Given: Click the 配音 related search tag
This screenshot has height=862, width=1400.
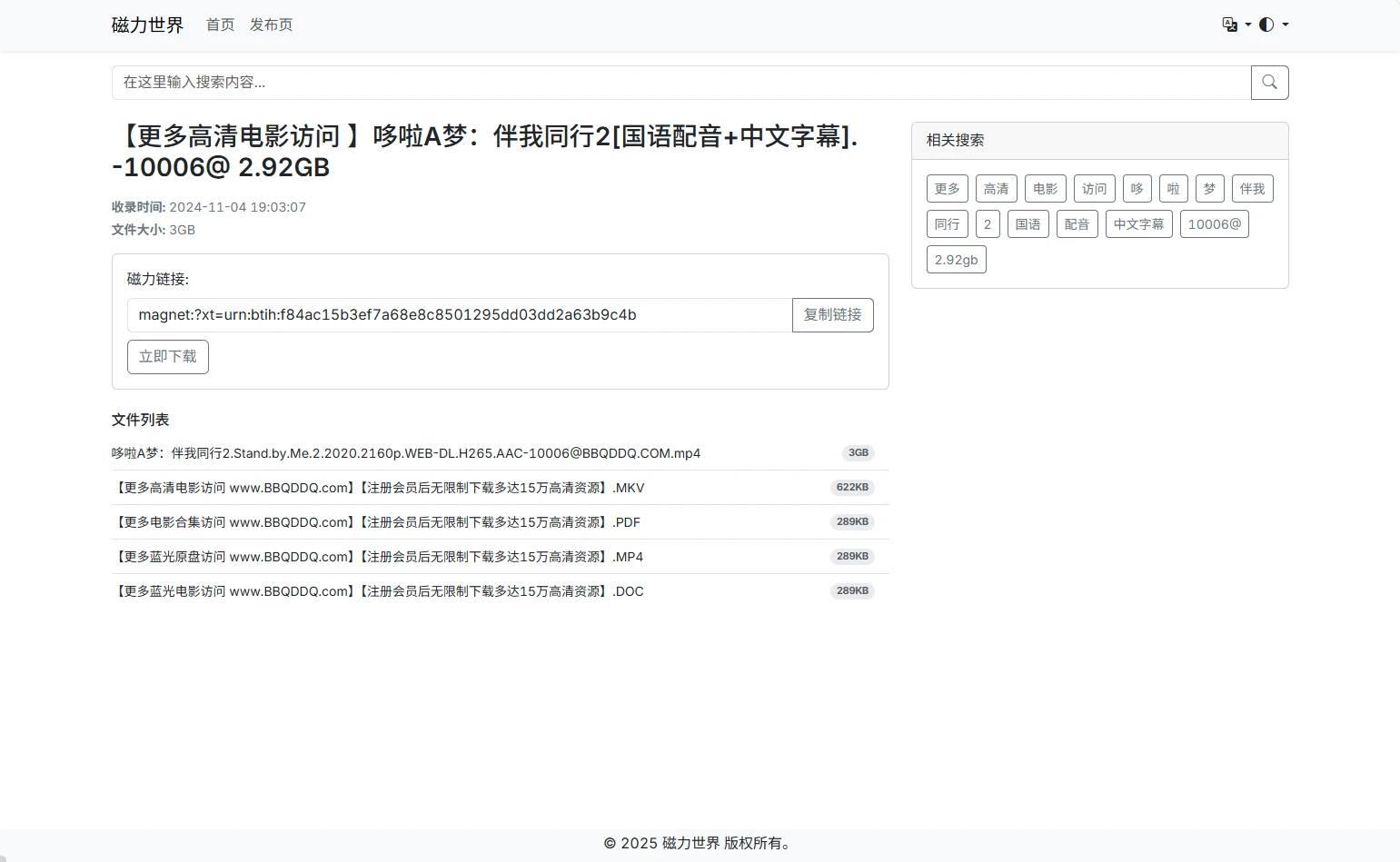Looking at the screenshot, I should click(x=1077, y=224).
